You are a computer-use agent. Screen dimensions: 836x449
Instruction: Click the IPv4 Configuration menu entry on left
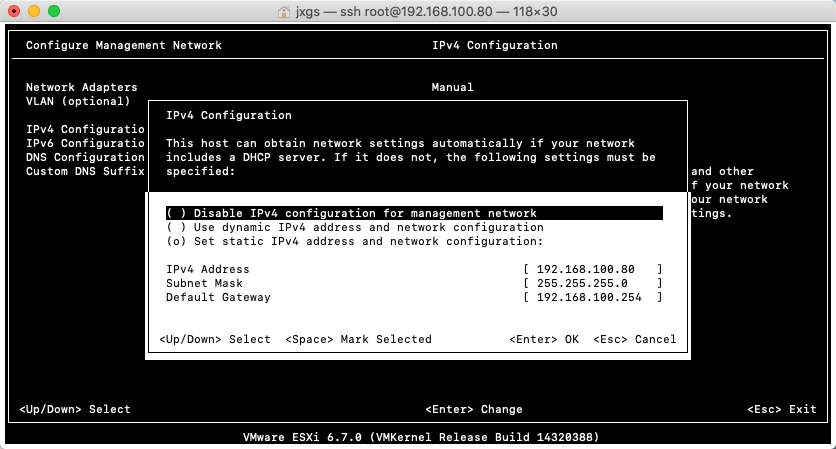coord(85,129)
